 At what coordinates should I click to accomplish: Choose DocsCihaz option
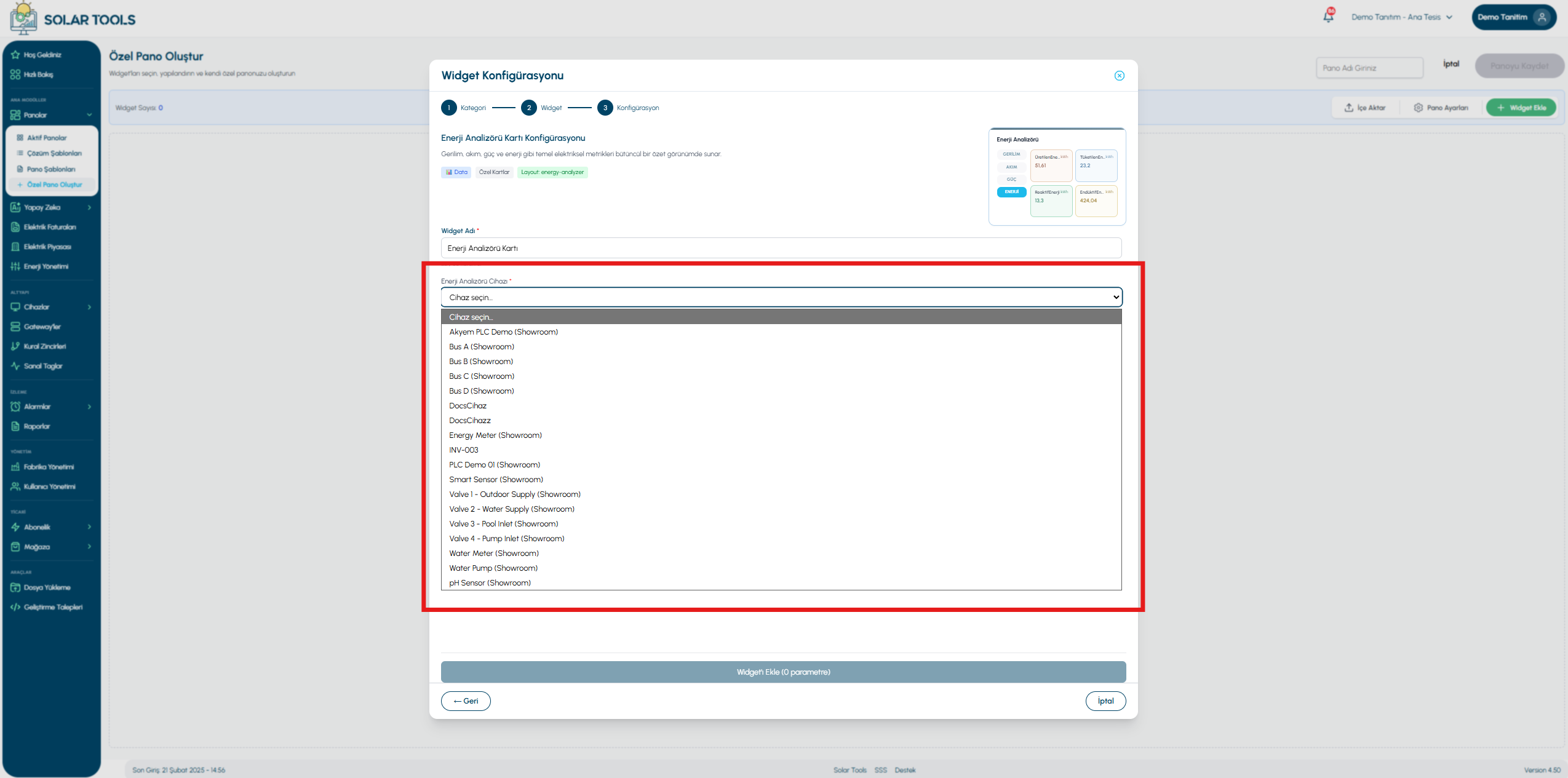(x=781, y=406)
